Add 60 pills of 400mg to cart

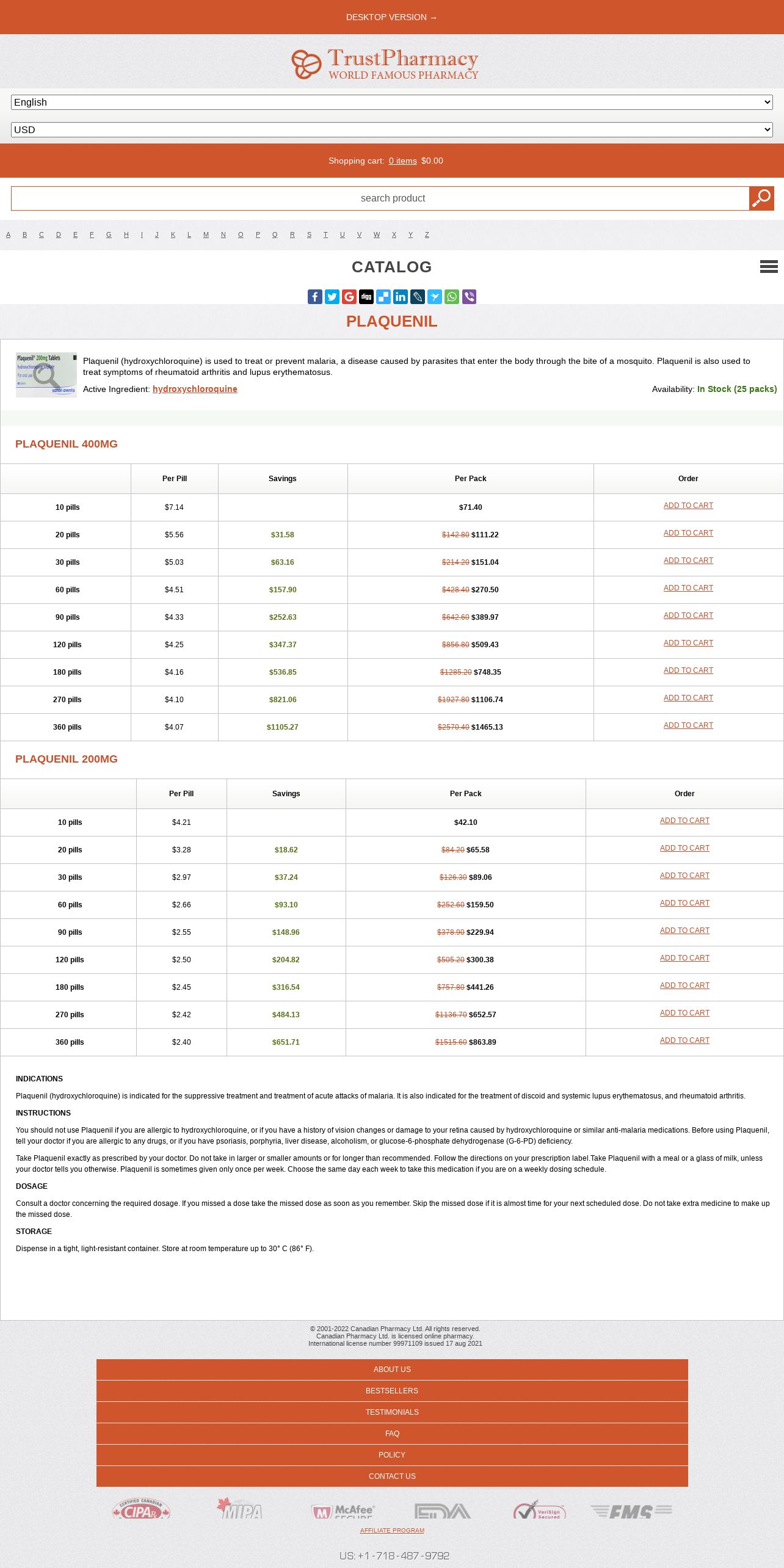(x=688, y=588)
